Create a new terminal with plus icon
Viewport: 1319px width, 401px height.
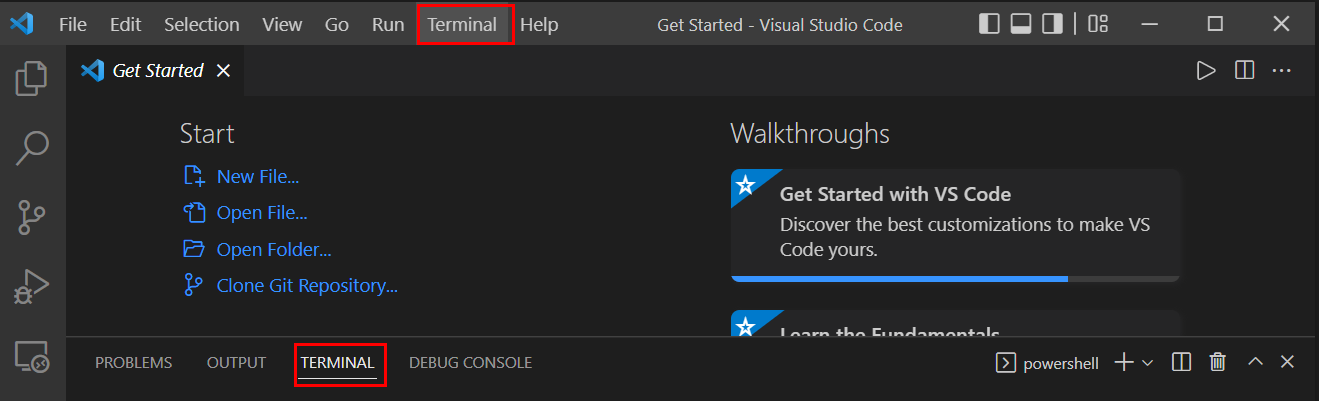[x=1123, y=362]
